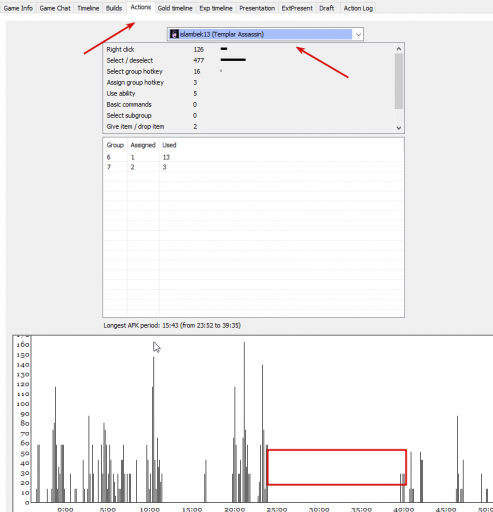The width and height of the screenshot is (493, 512).
Task: Switch to the Builds tab
Action: click(x=114, y=8)
